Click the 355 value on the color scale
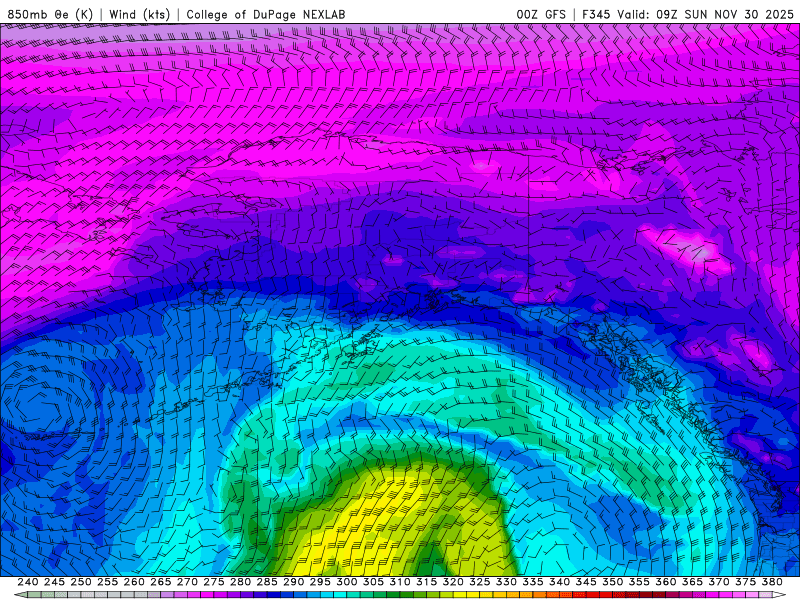Image resolution: width=800 pixels, height=600 pixels. (x=639, y=582)
